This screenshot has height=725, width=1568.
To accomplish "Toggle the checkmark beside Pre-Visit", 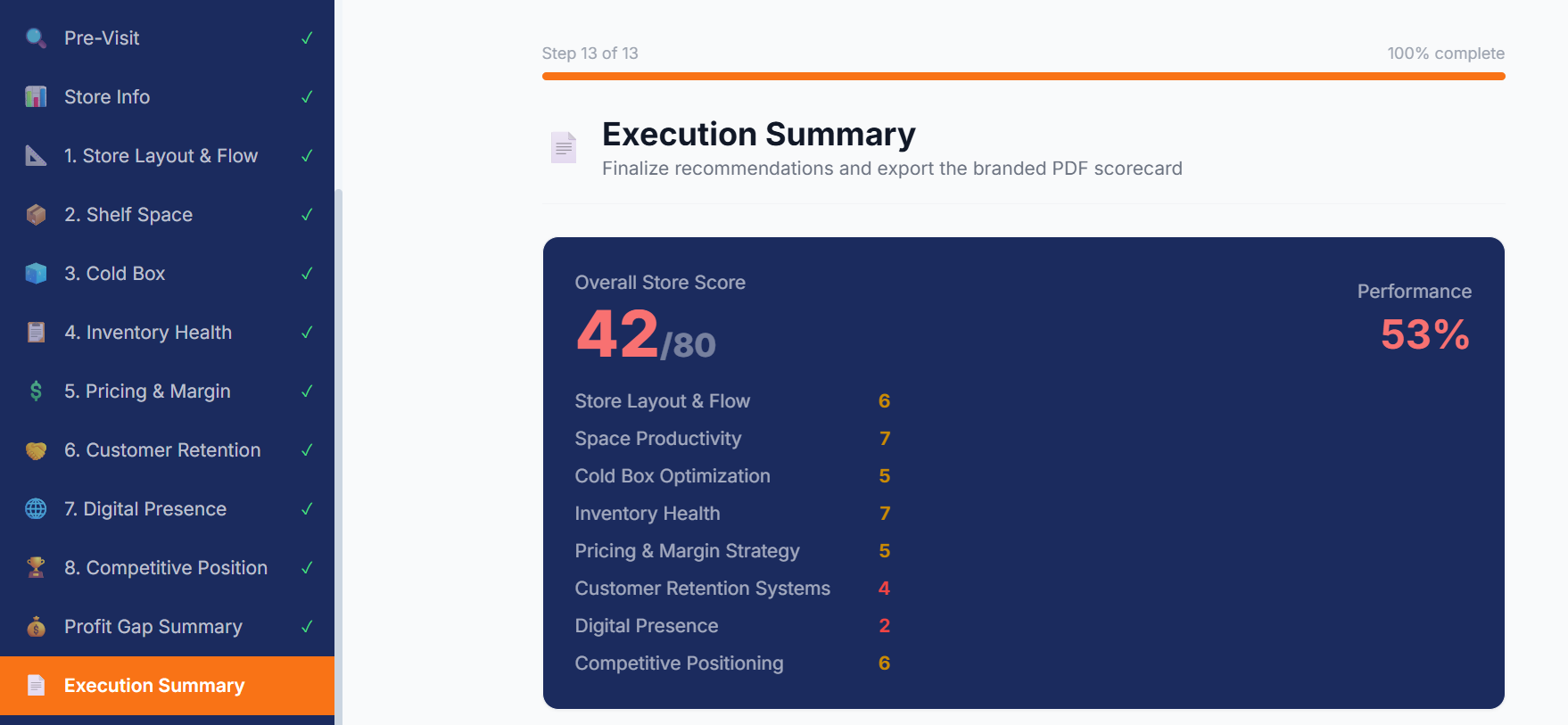I will click(307, 37).
